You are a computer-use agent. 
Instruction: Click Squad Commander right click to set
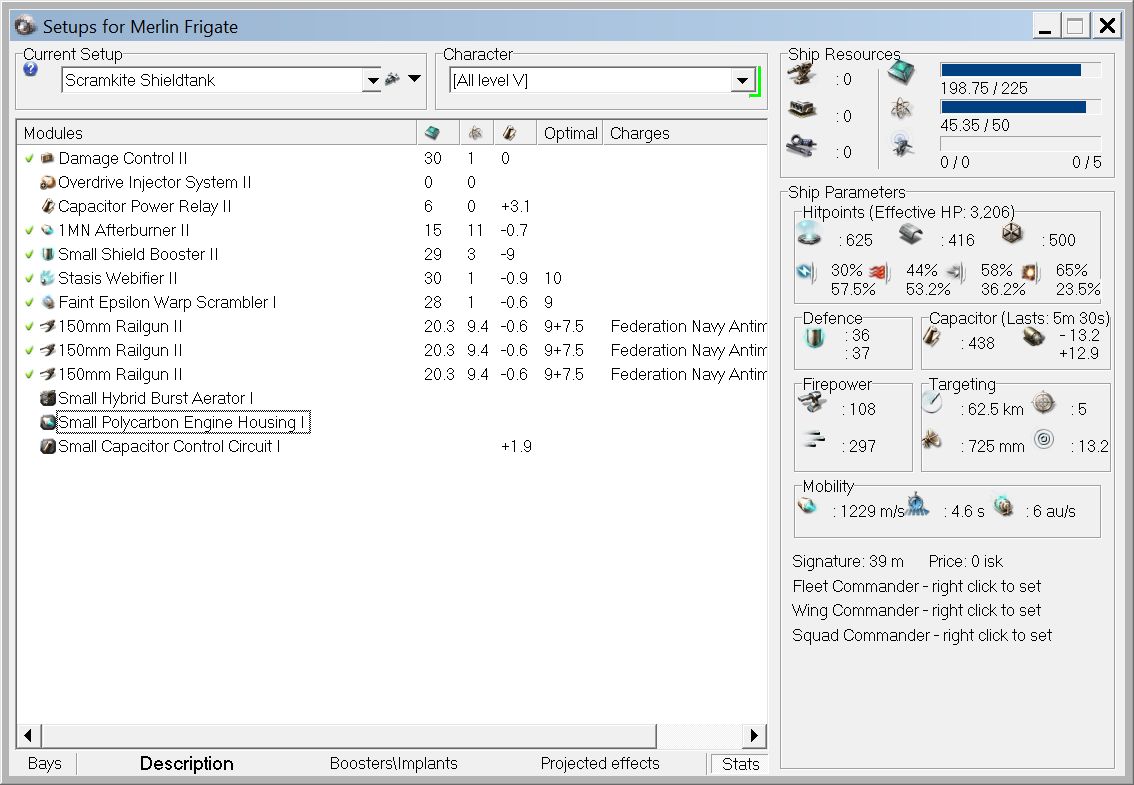point(921,635)
